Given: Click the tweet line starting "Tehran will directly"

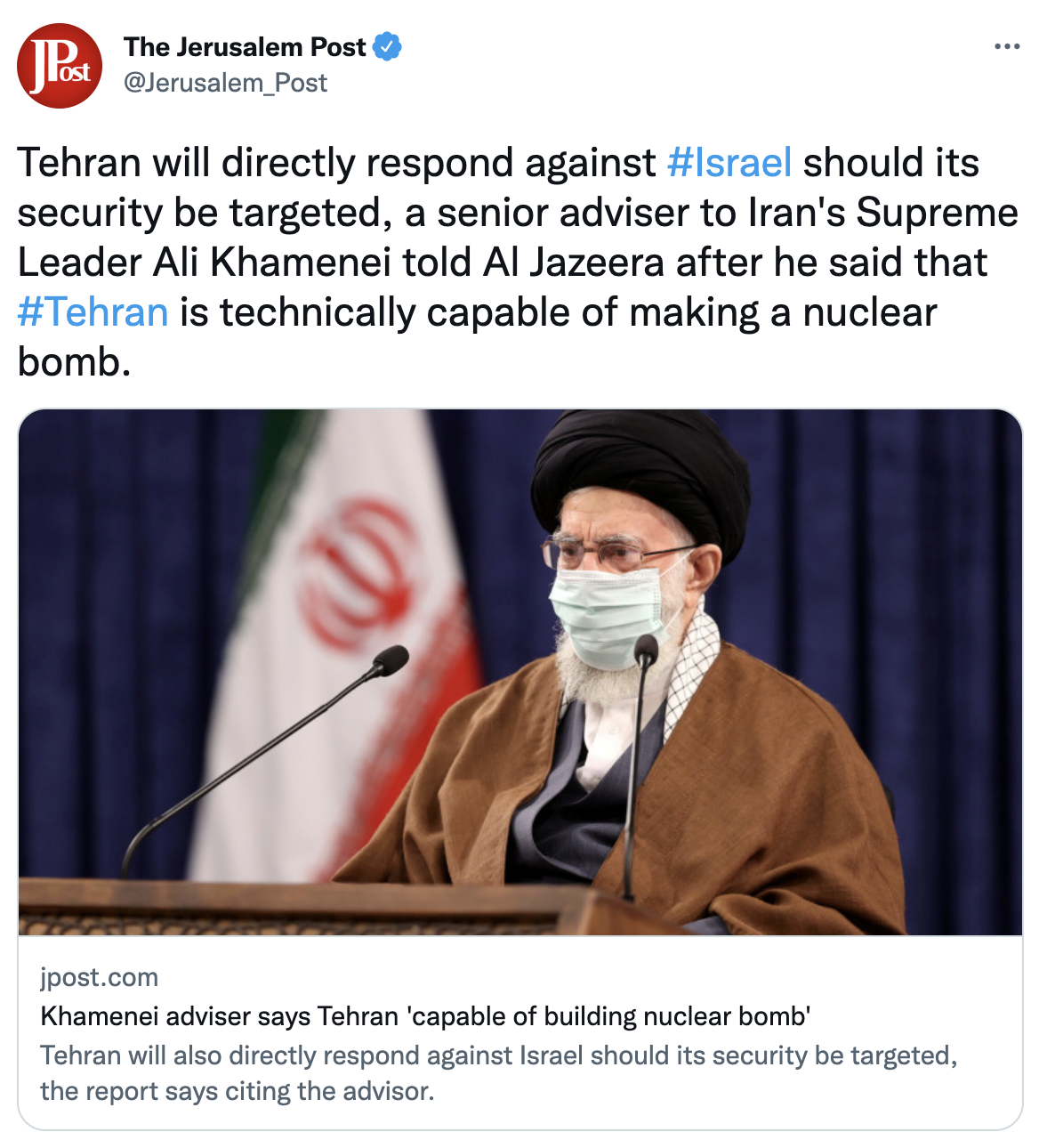Looking at the screenshot, I should (498, 163).
